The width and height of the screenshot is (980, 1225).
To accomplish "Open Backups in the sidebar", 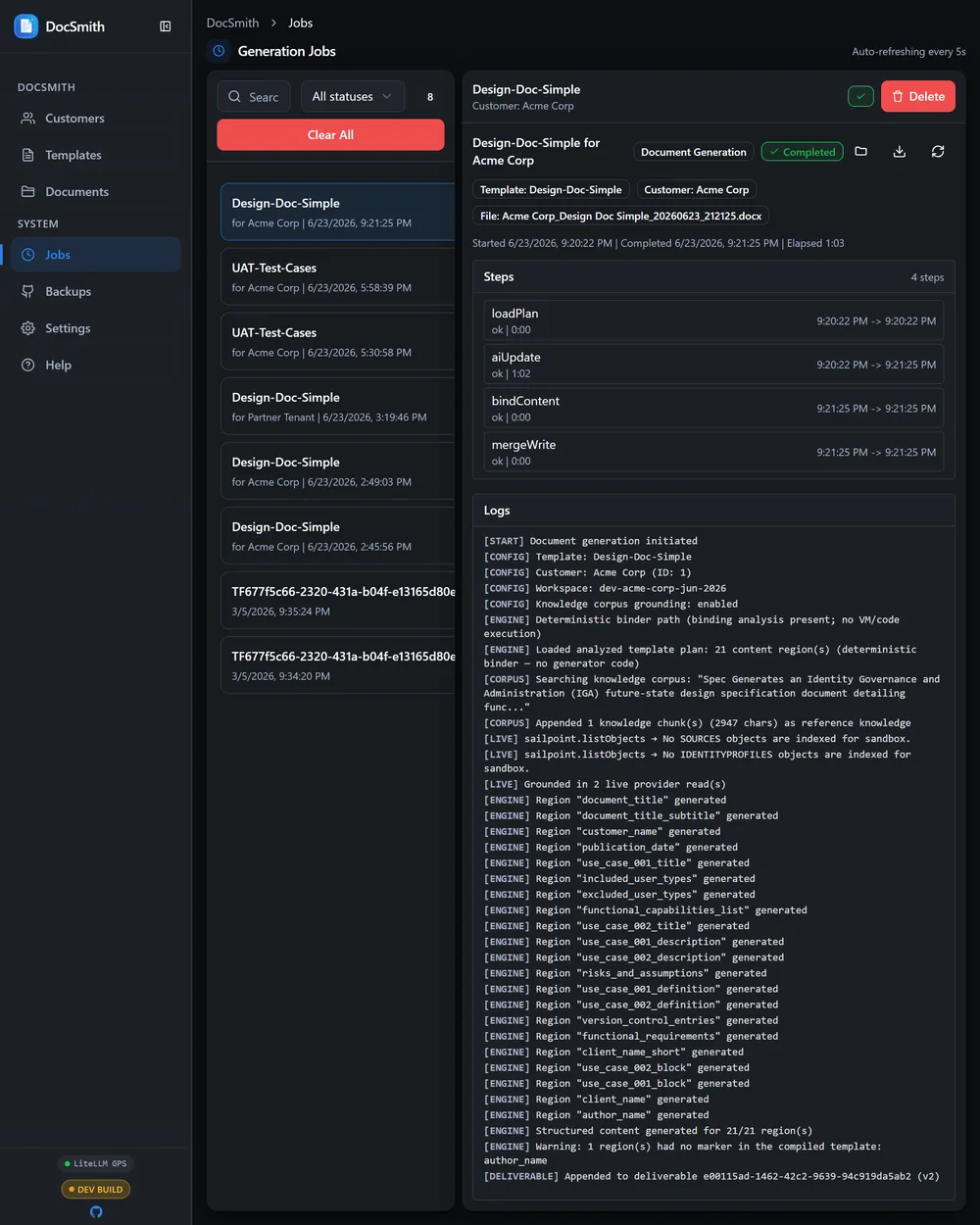I will click(x=96, y=292).
